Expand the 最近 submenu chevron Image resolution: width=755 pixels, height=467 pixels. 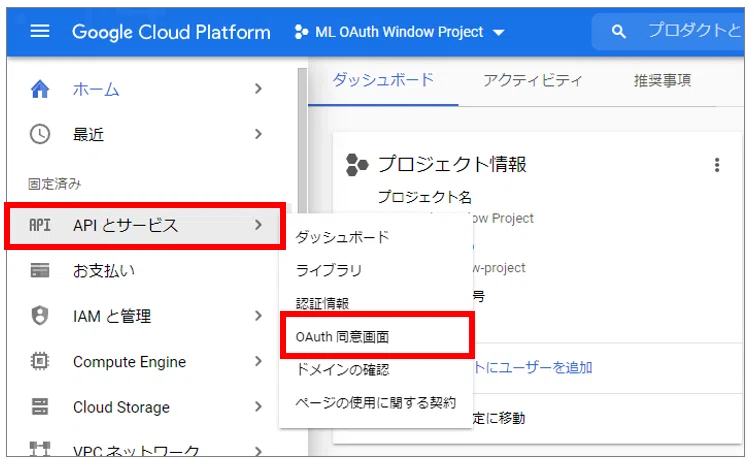[x=259, y=134]
